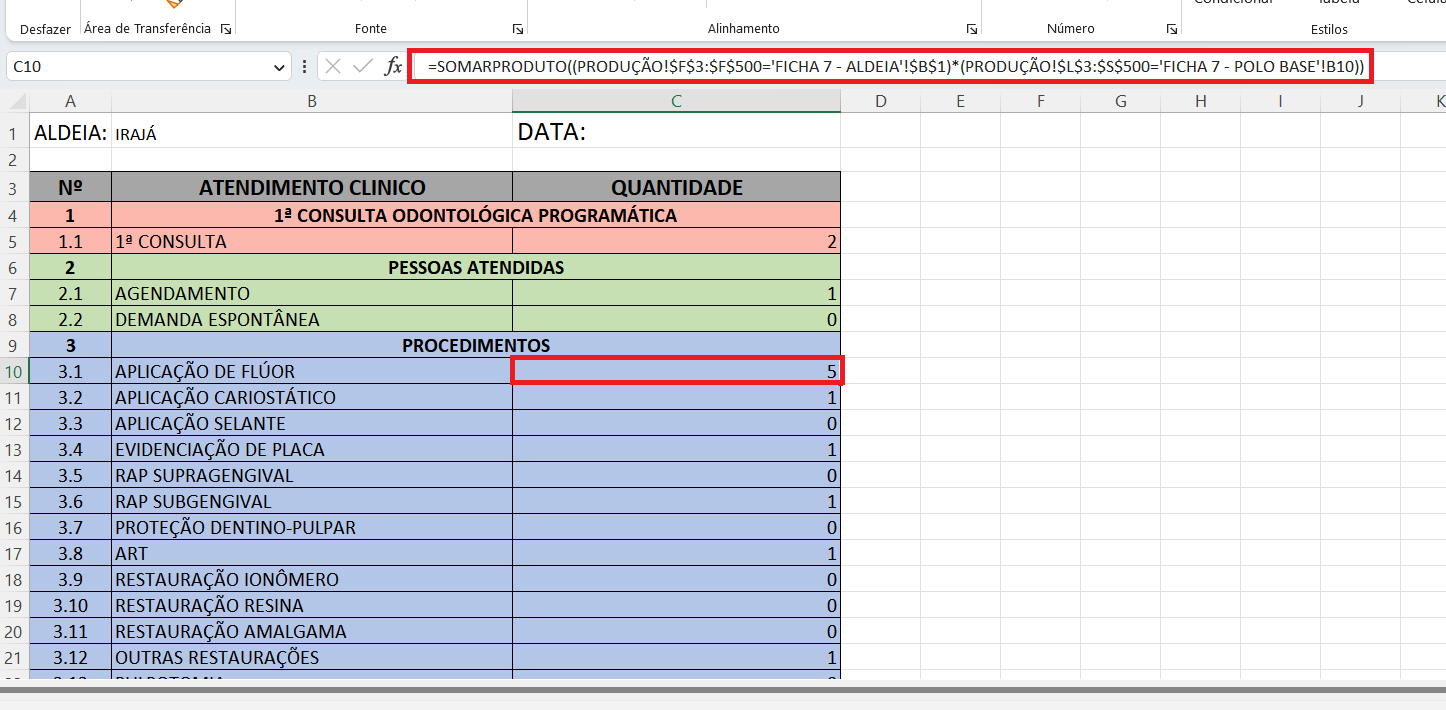Select row 1 header
The width and height of the screenshot is (1446, 710).
15,133
